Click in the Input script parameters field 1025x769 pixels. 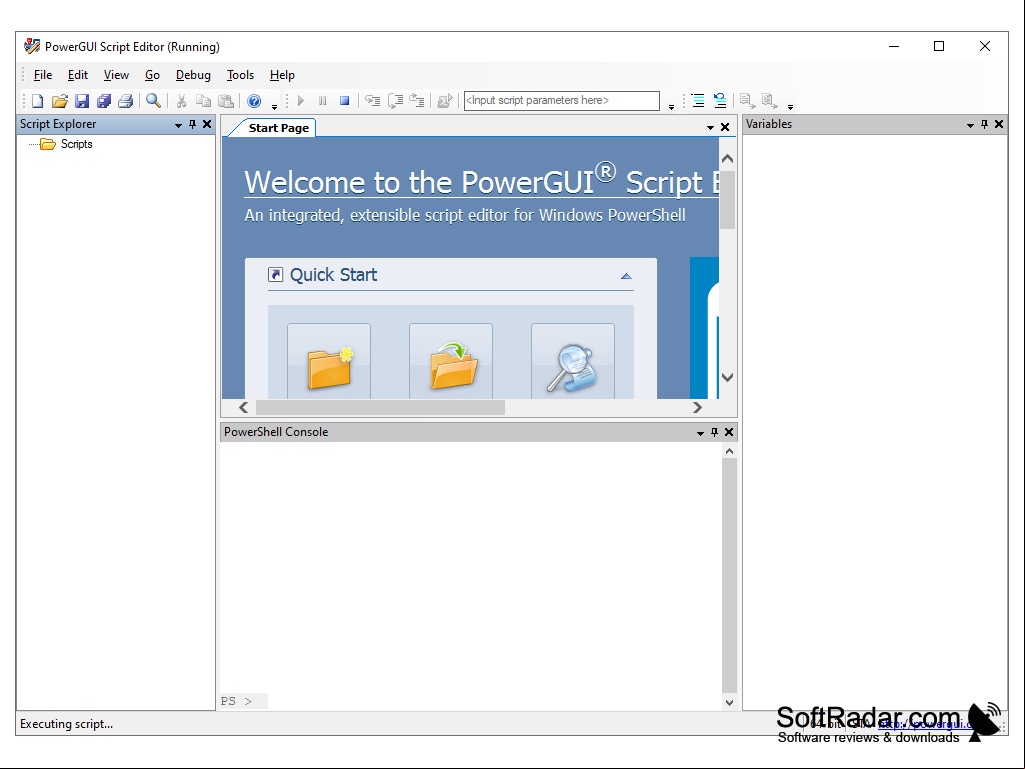[562, 101]
